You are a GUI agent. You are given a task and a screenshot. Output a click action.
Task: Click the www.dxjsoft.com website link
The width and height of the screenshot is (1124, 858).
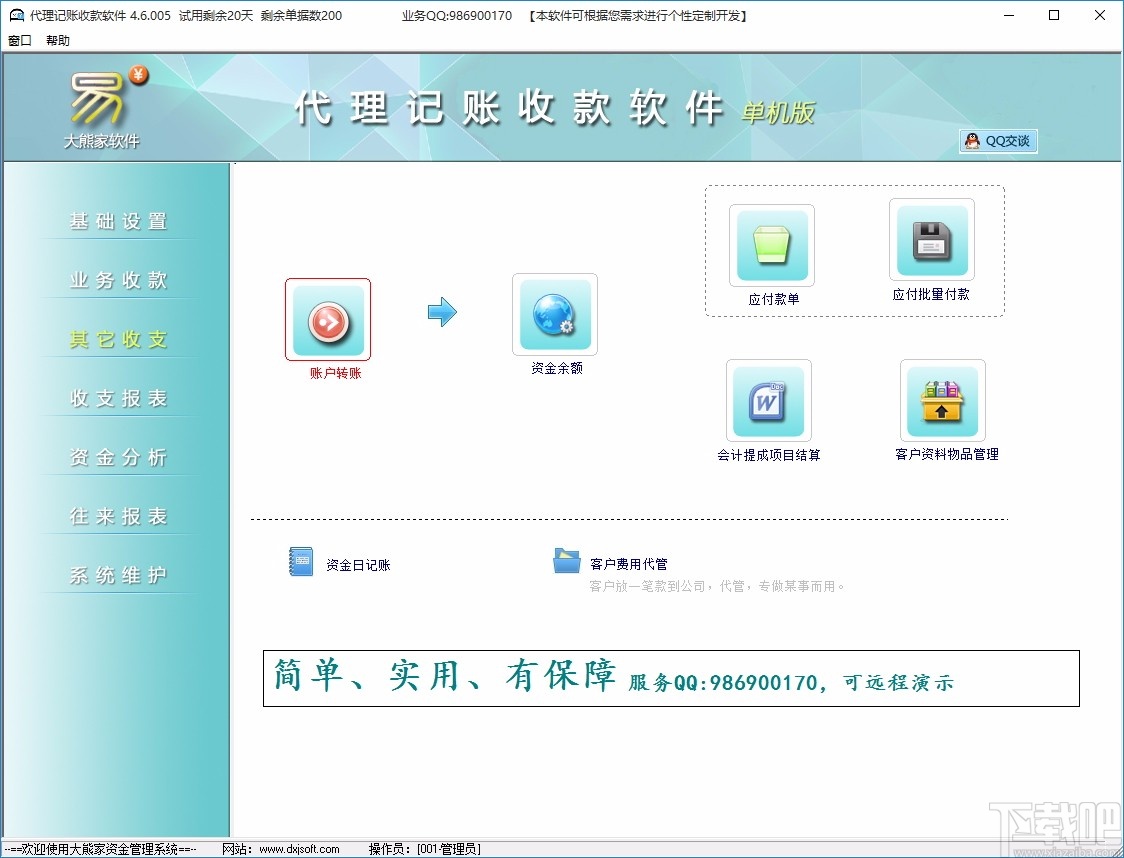pyautogui.click(x=300, y=848)
